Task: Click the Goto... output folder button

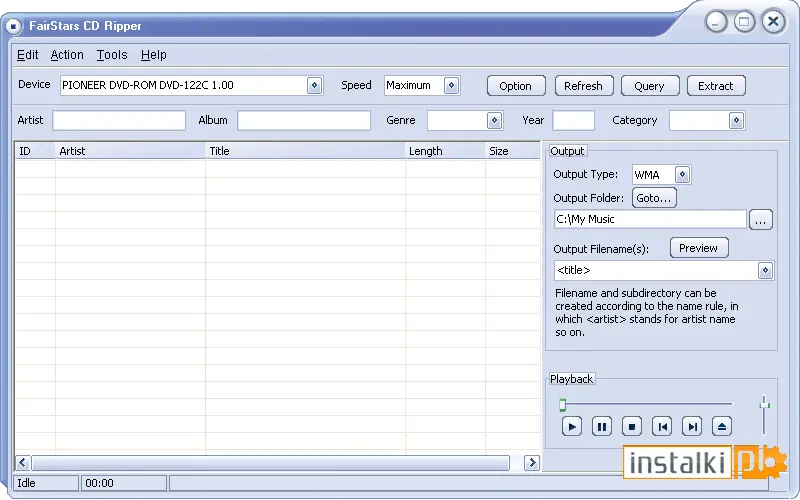Action: point(654,198)
